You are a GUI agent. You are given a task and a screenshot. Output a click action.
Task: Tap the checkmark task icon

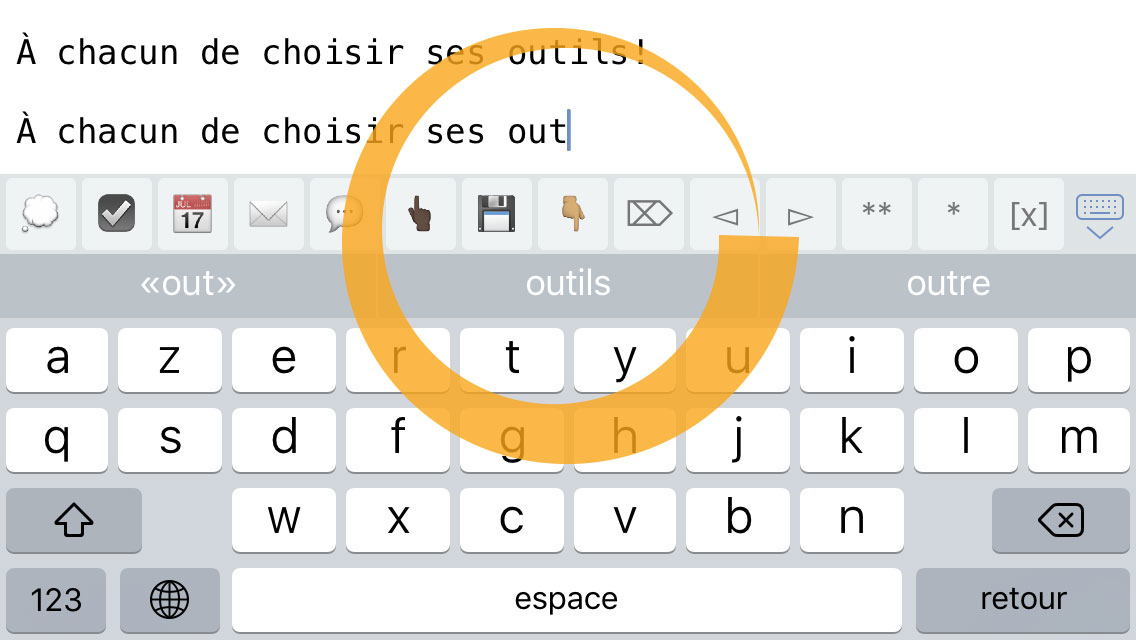coord(117,215)
